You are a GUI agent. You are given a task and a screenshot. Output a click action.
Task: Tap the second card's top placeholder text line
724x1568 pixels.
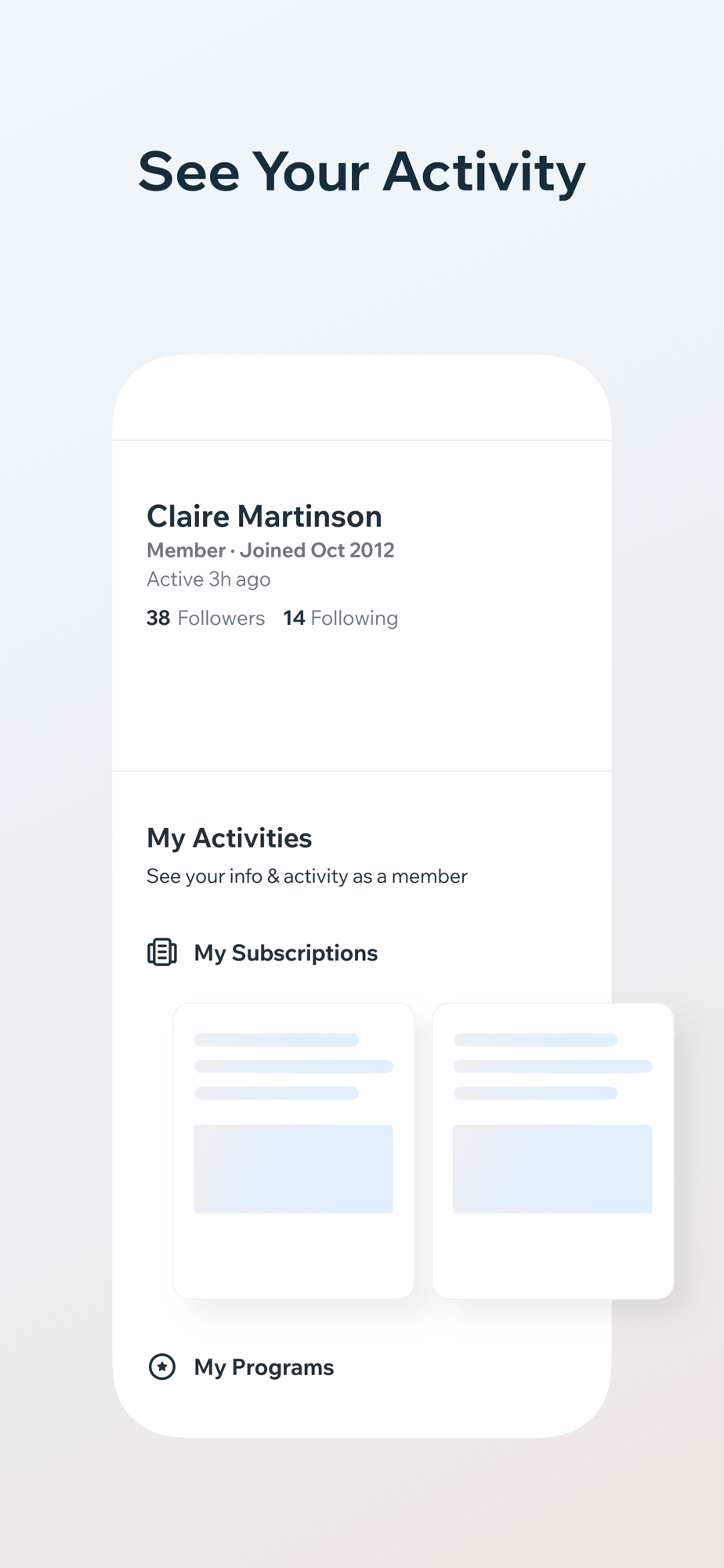(536, 1040)
